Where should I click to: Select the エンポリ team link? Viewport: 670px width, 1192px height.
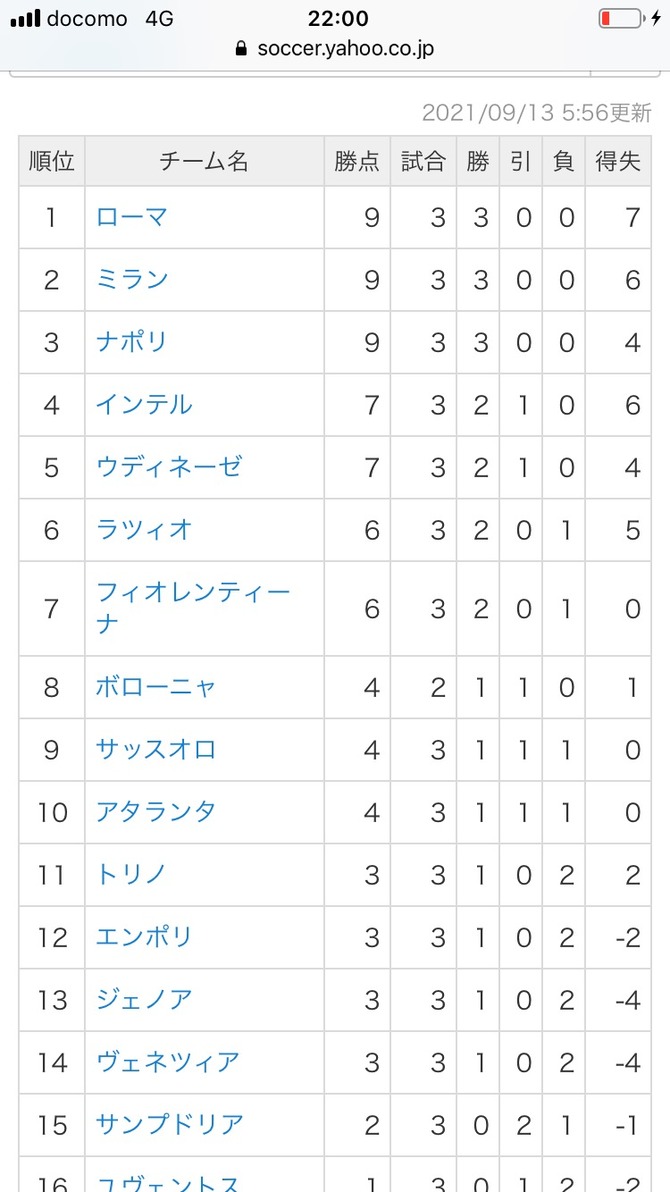point(144,937)
